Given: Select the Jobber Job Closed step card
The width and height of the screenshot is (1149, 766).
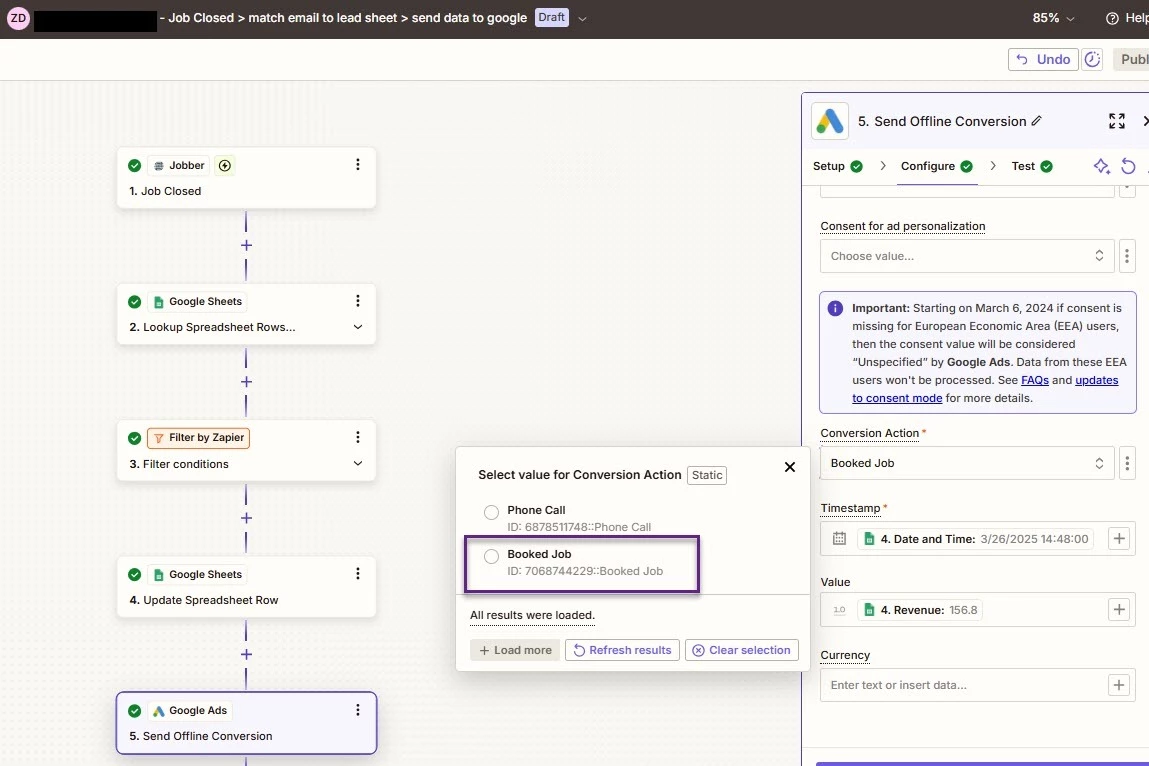Looking at the screenshot, I should pos(246,178).
